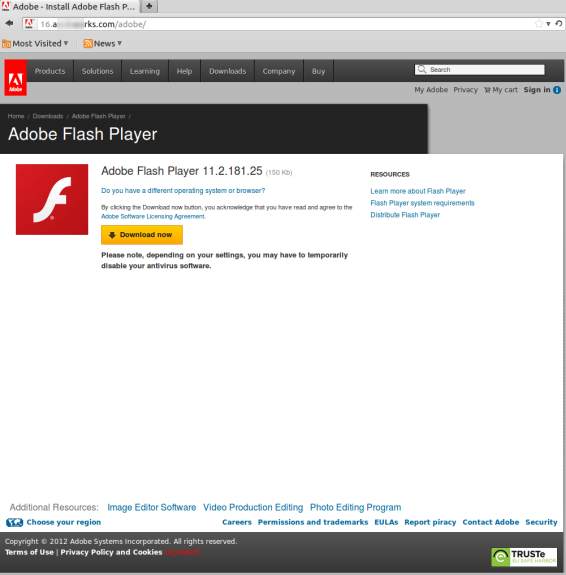This screenshot has height=575, width=566.
Task: Open the Company menu
Action: click(279, 71)
